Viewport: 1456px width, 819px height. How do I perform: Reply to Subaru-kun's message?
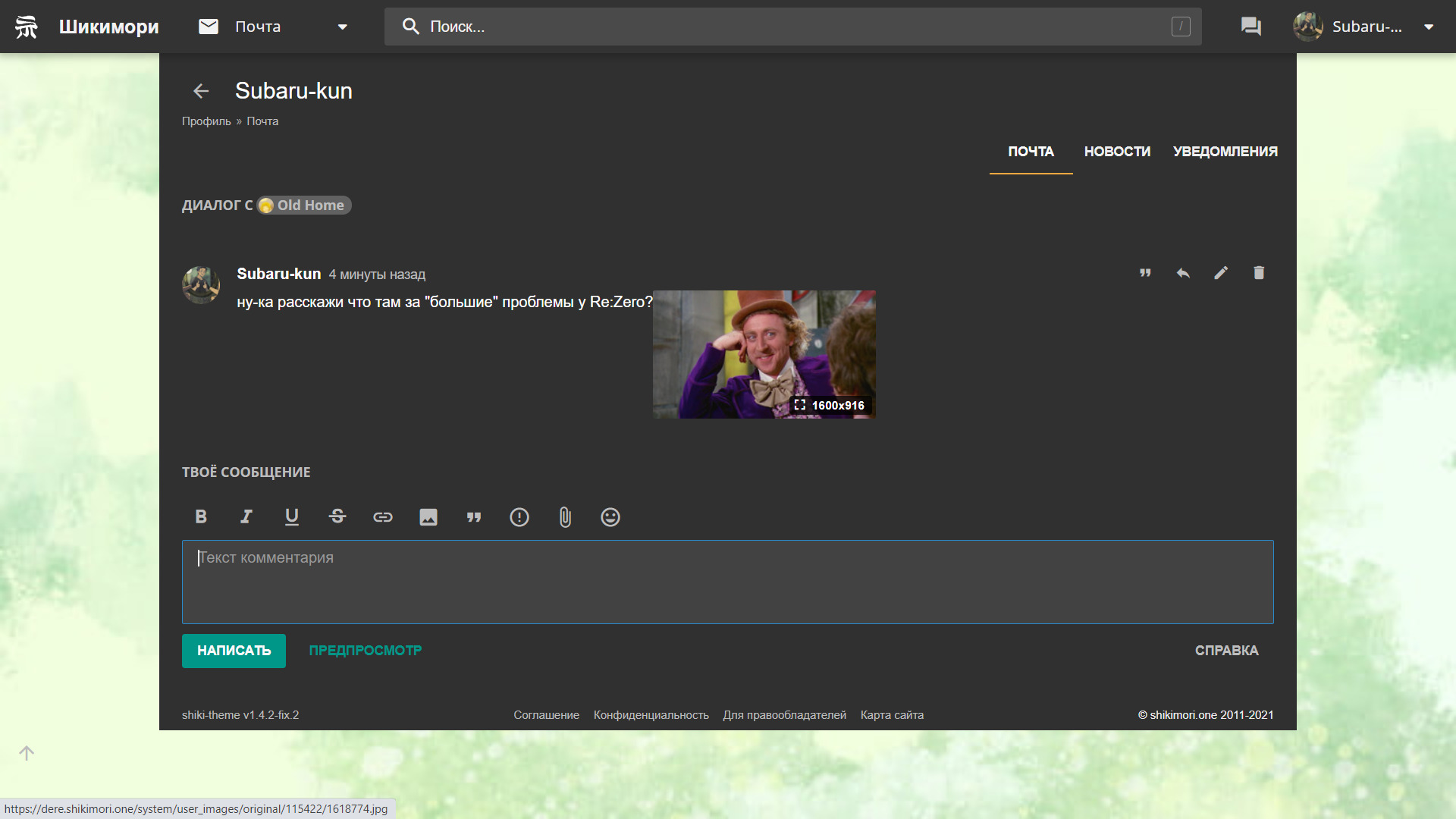point(1183,273)
